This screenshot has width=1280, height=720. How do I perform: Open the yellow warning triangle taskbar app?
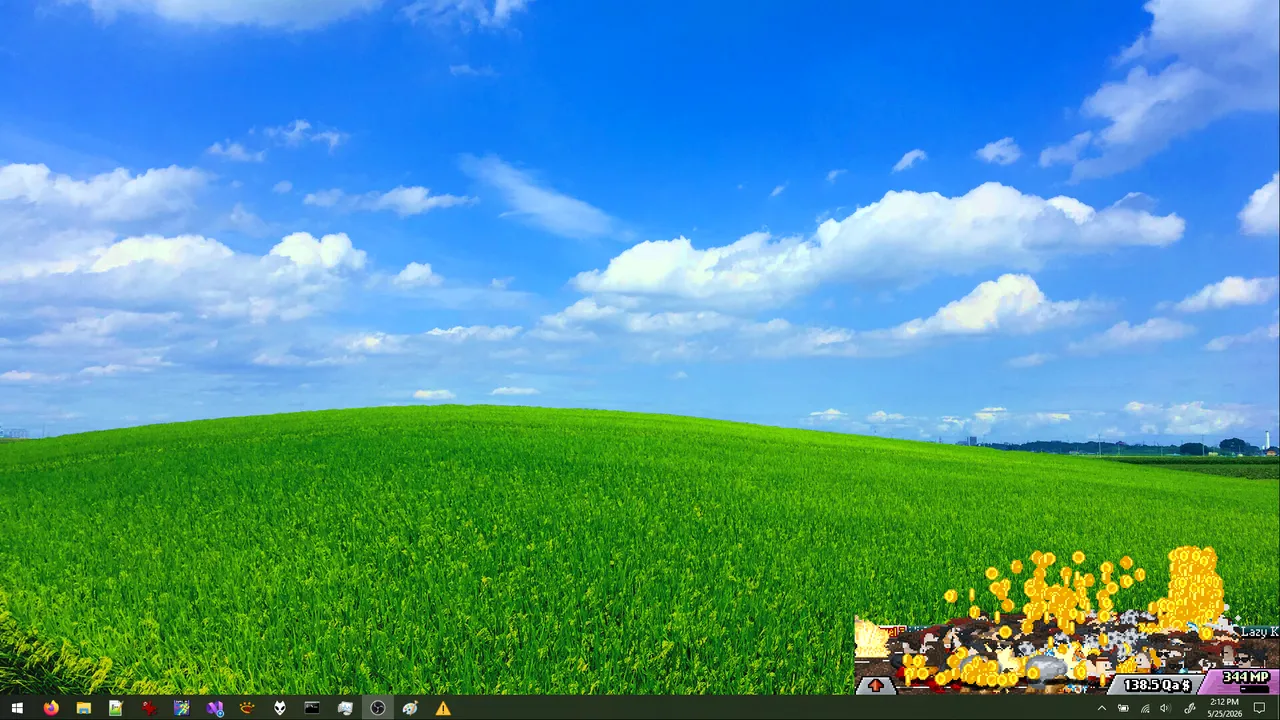(443, 708)
